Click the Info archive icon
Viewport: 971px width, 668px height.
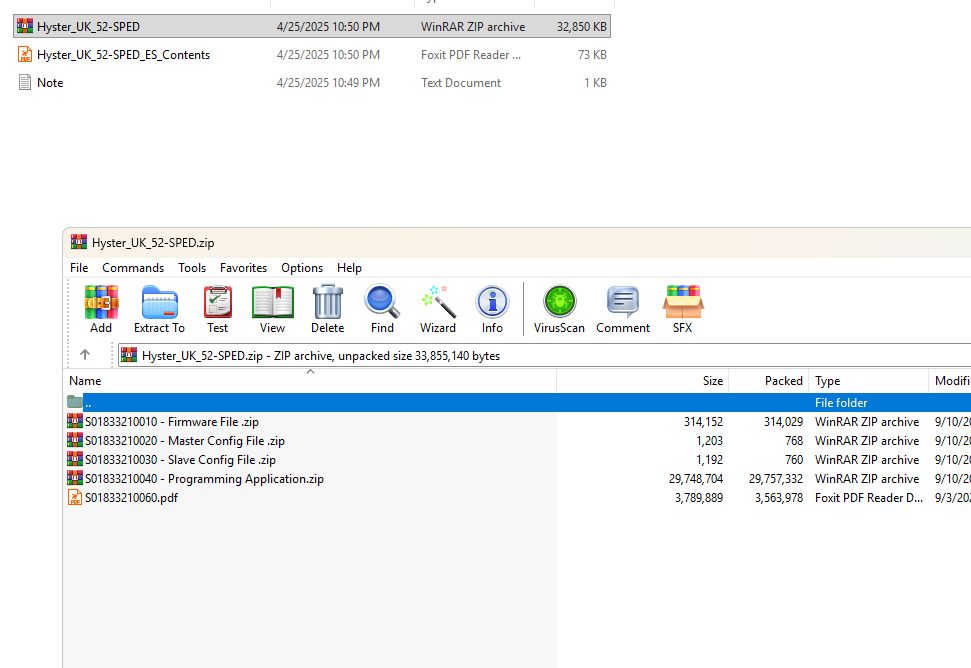pyautogui.click(x=492, y=308)
